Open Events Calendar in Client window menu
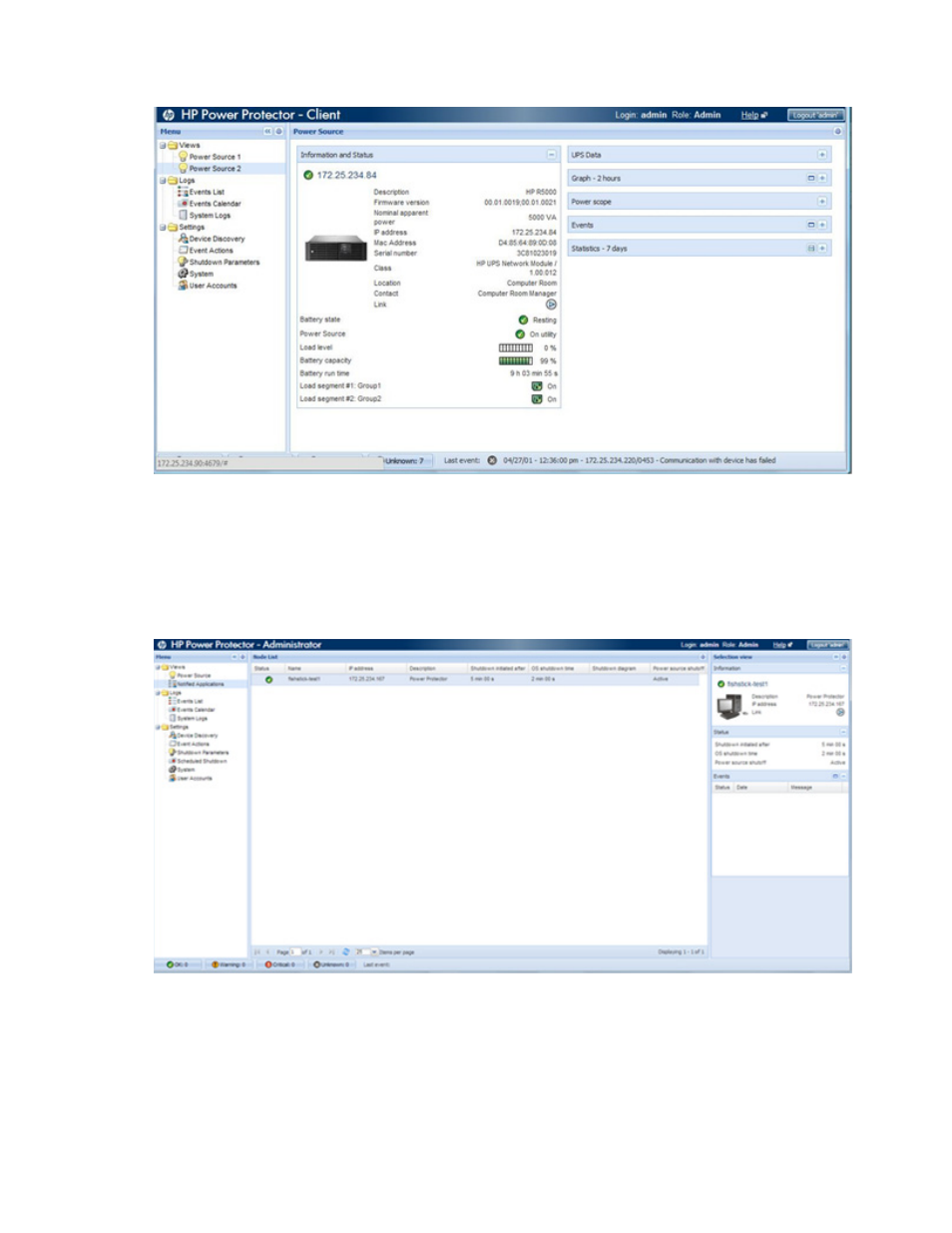Screen dimensions: 952x1233 tap(215, 204)
